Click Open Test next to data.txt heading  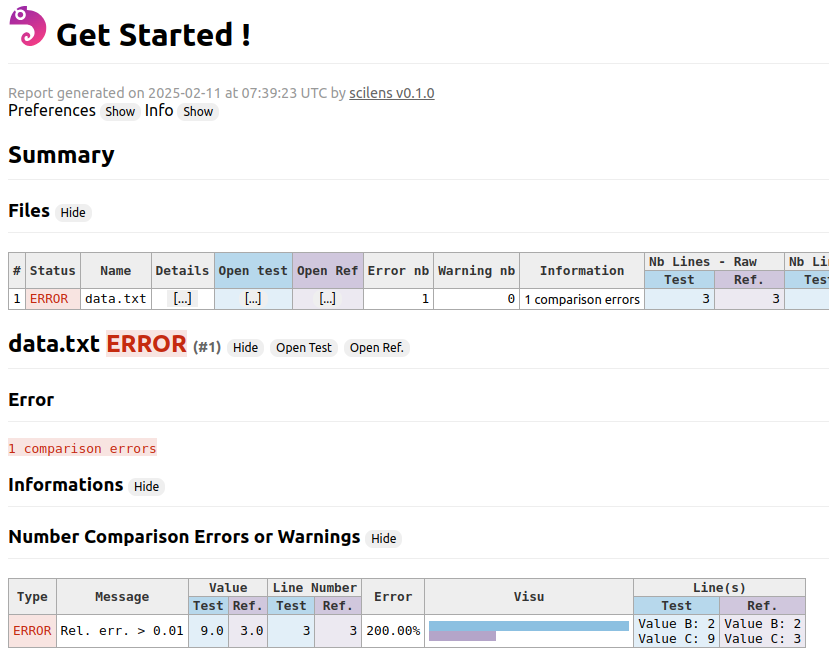coord(303,348)
